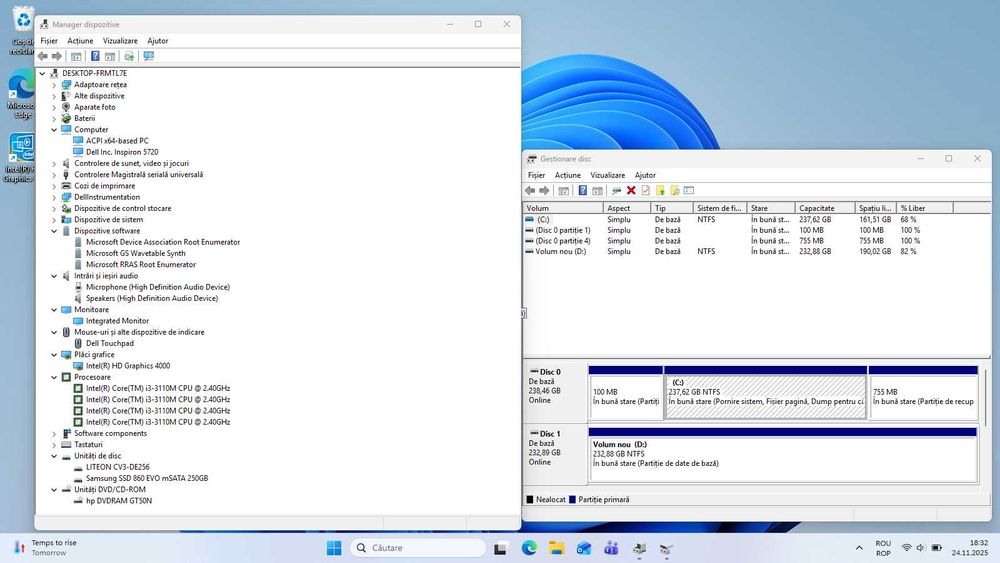Expand the Cozi de imprimare node

pyautogui.click(x=54, y=186)
